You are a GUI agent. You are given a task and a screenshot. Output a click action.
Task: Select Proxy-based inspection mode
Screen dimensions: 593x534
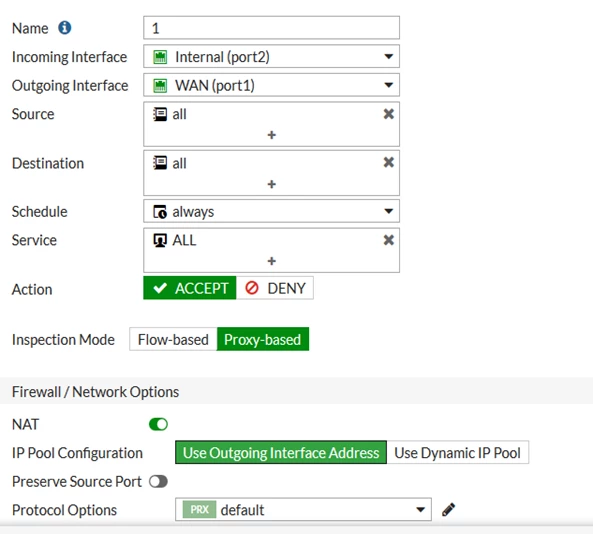263,339
